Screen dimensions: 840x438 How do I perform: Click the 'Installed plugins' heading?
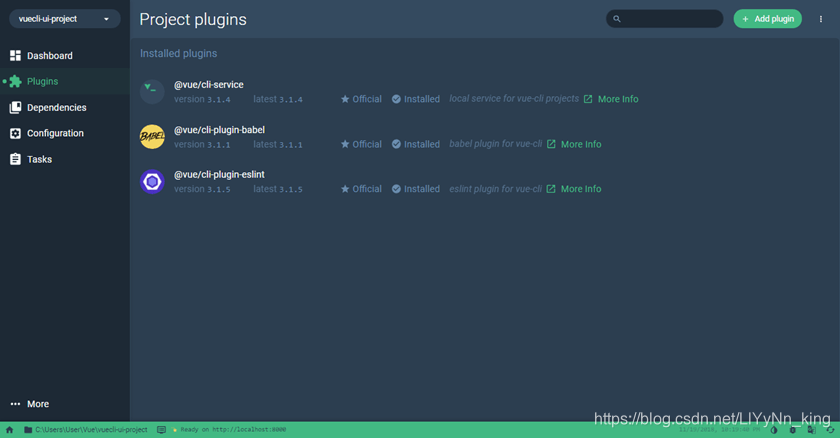tap(178, 54)
